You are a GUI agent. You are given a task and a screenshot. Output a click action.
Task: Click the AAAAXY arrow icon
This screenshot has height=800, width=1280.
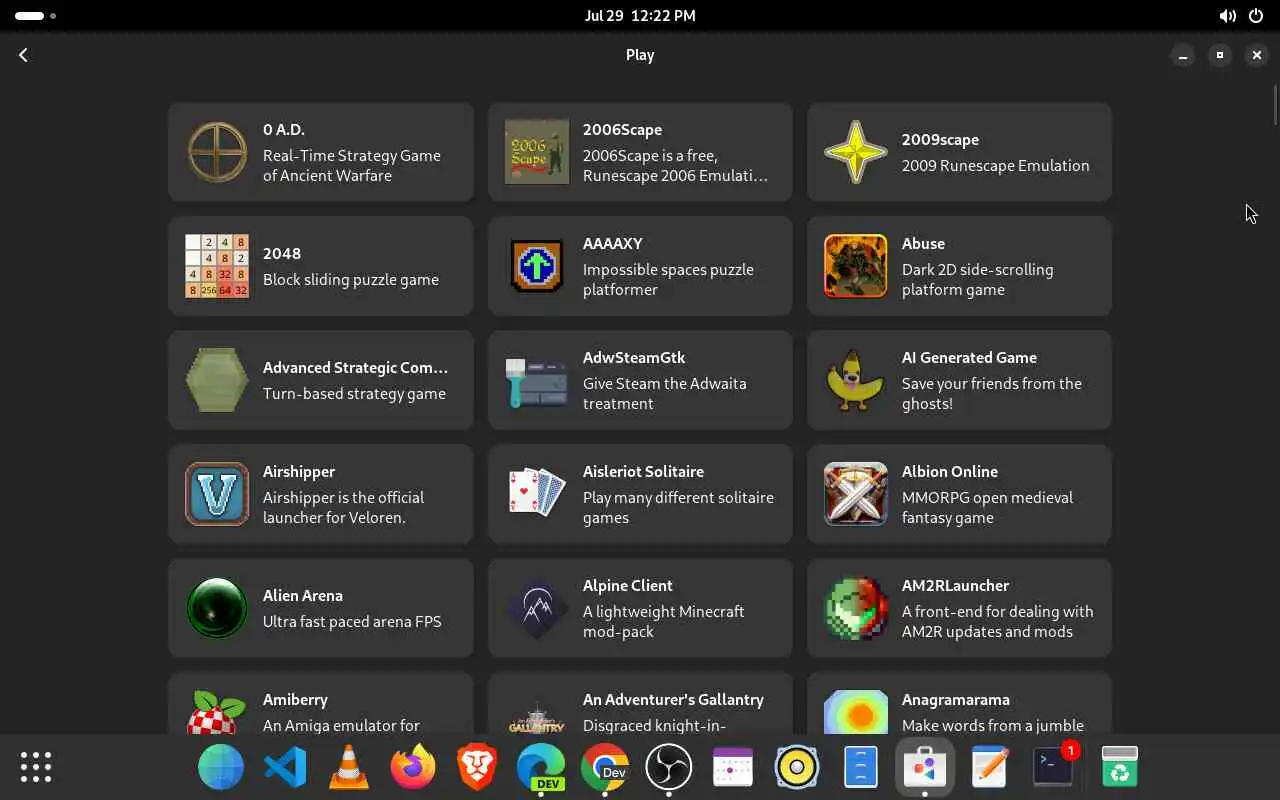tap(537, 266)
